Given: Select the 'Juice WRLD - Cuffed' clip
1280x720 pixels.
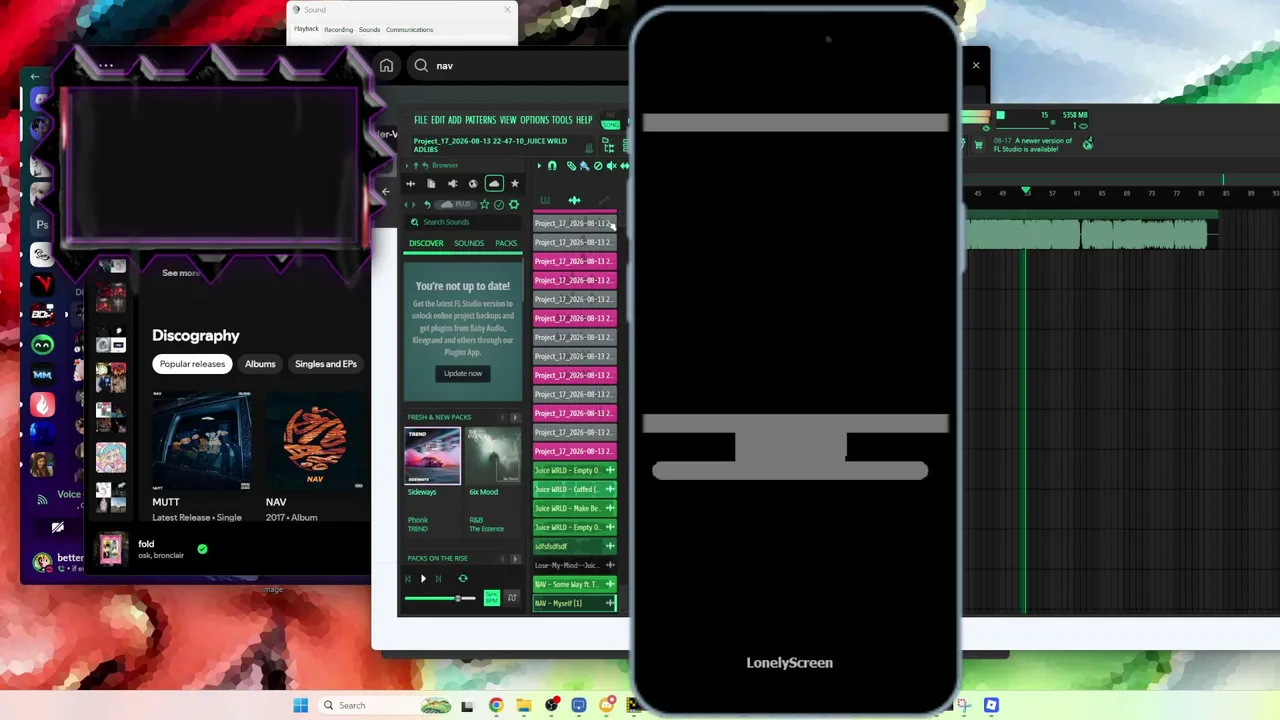Looking at the screenshot, I should coord(575,489).
